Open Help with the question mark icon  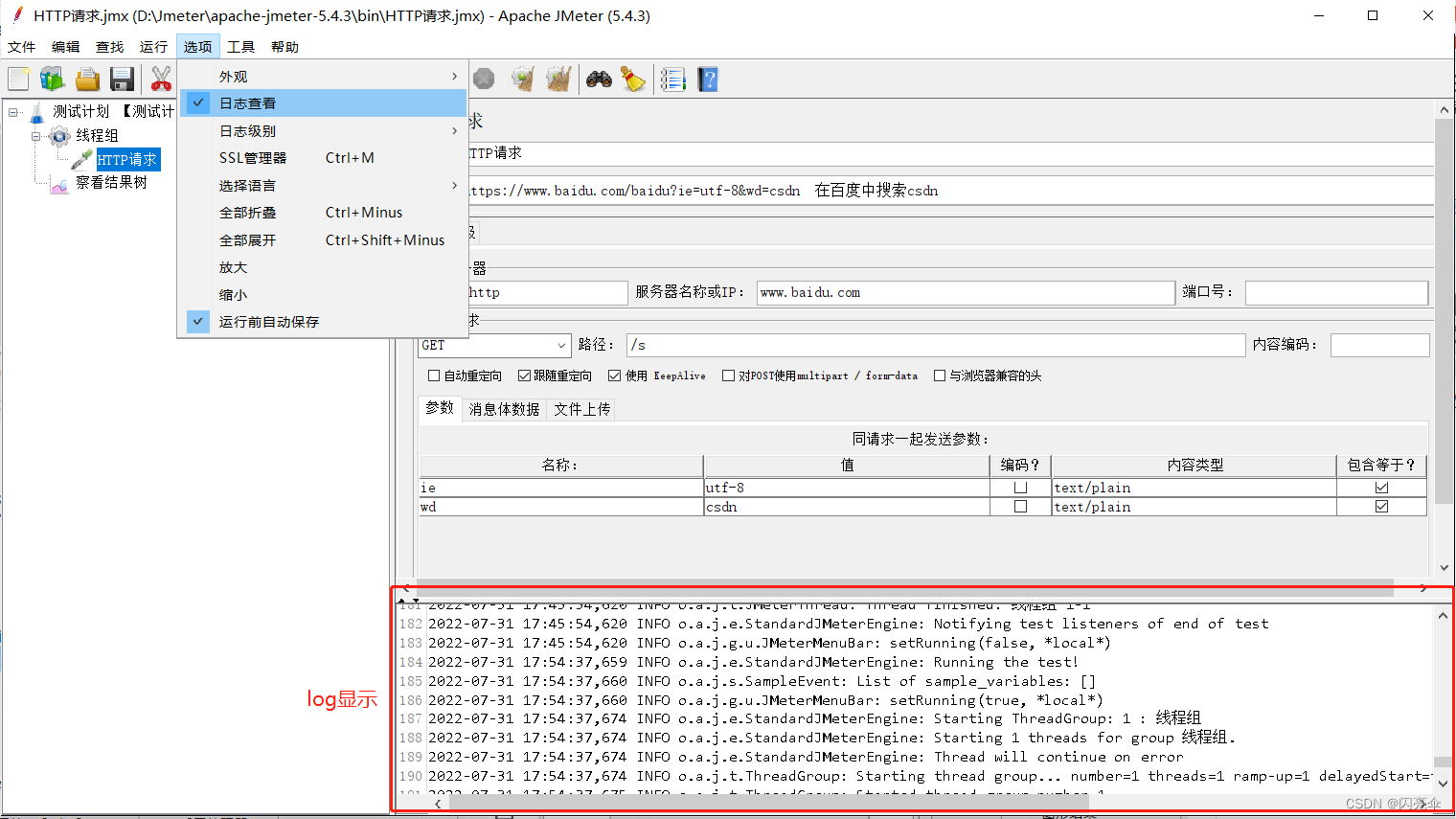pyautogui.click(x=708, y=79)
